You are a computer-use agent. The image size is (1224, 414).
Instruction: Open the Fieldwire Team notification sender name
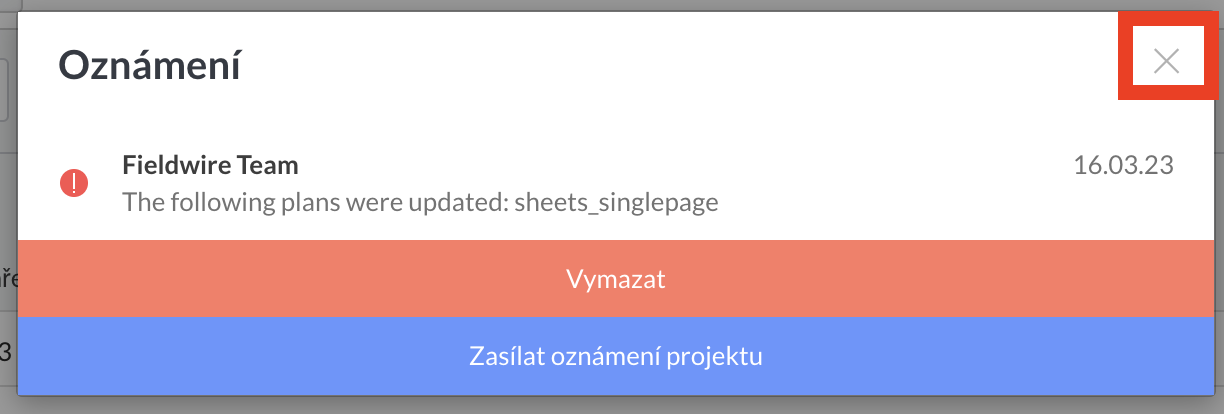click(x=210, y=164)
